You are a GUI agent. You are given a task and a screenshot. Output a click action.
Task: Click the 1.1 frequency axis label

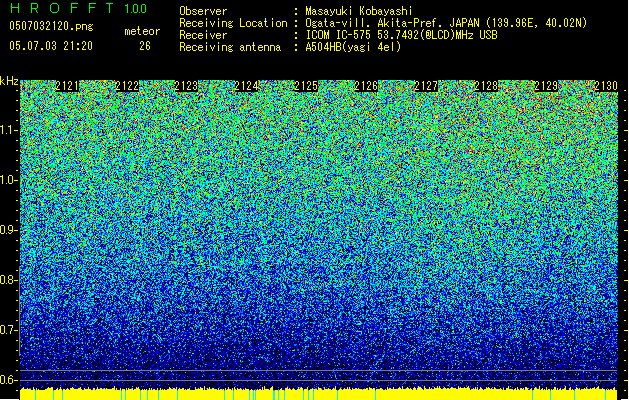point(9,131)
